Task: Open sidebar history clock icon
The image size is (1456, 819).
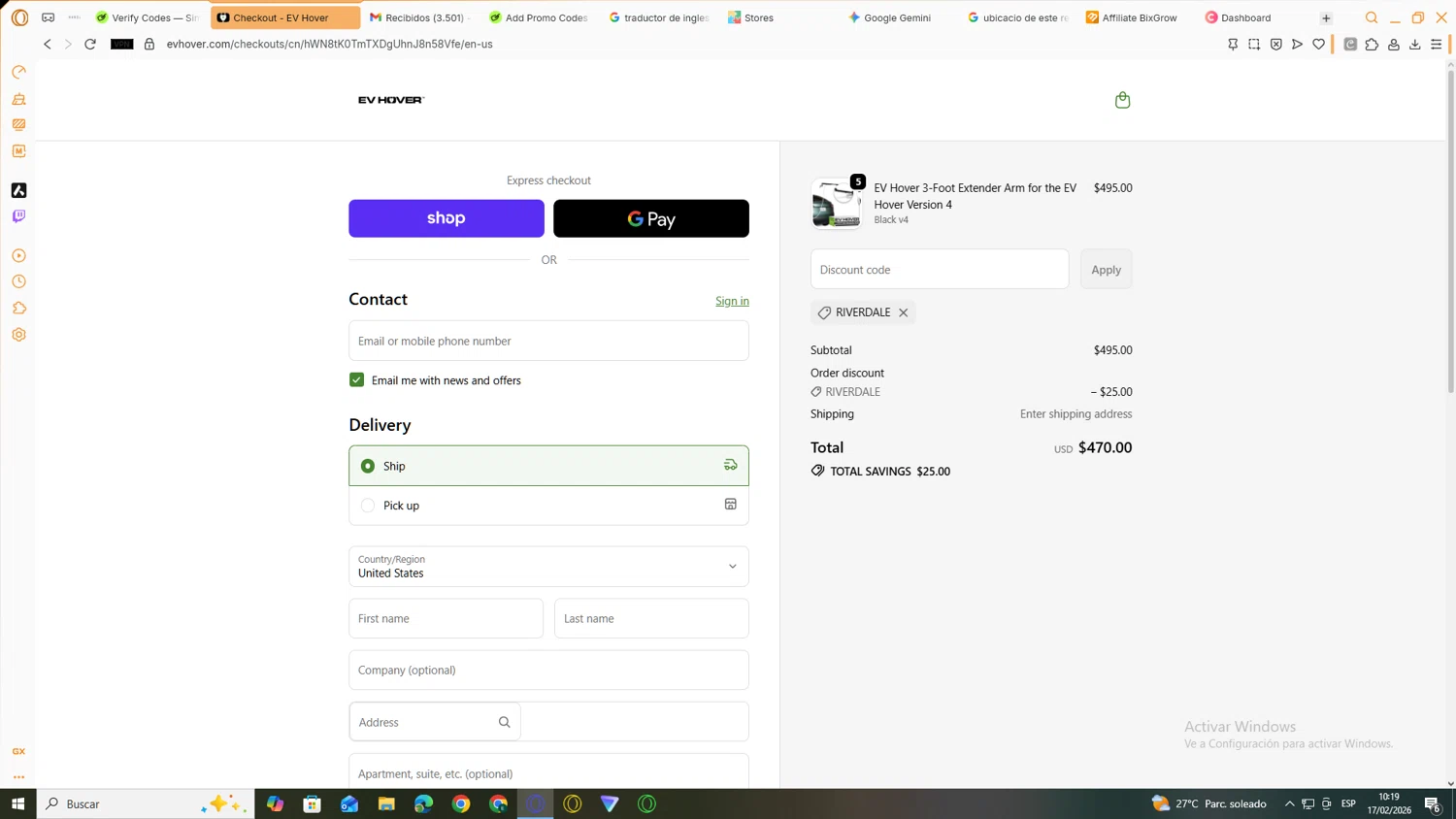Action: 18,281
